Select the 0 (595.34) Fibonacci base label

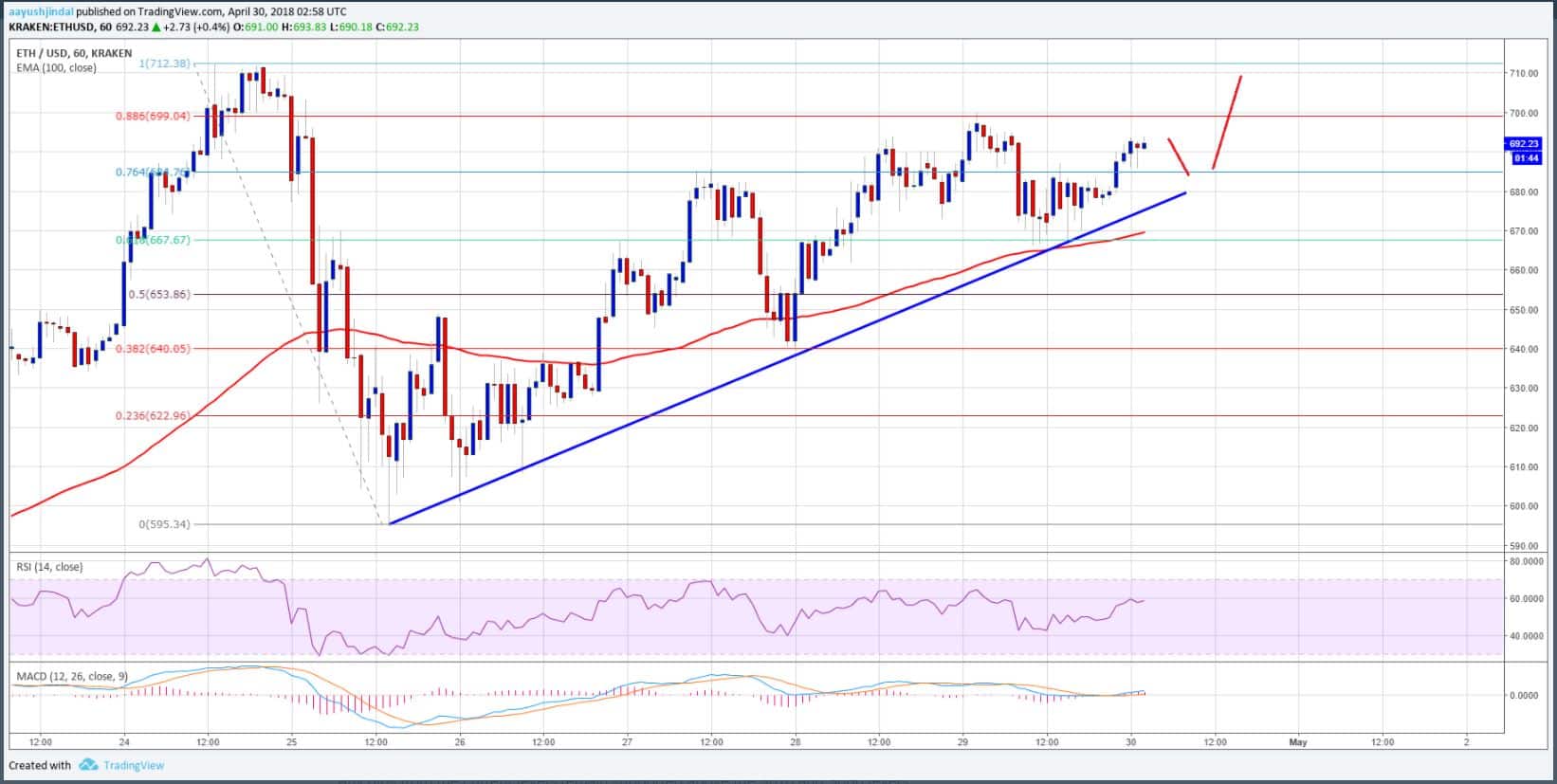(x=164, y=523)
